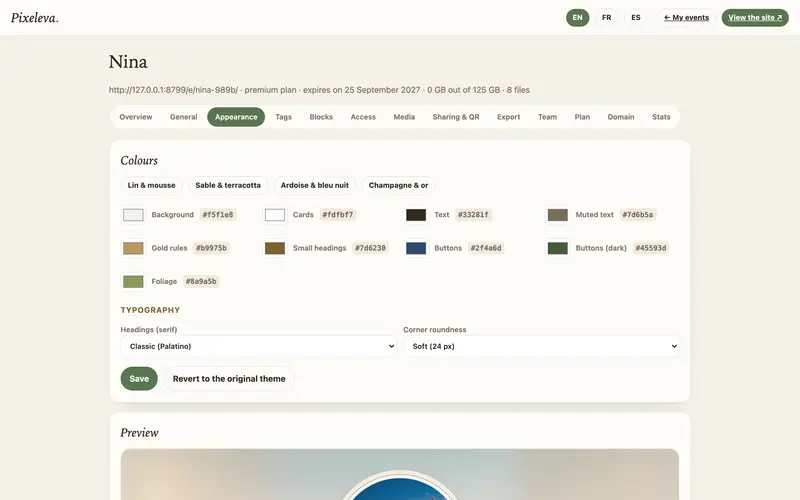The width and height of the screenshot is (800, 500).
Task: Switch language to EN
Action: (578, 17)
